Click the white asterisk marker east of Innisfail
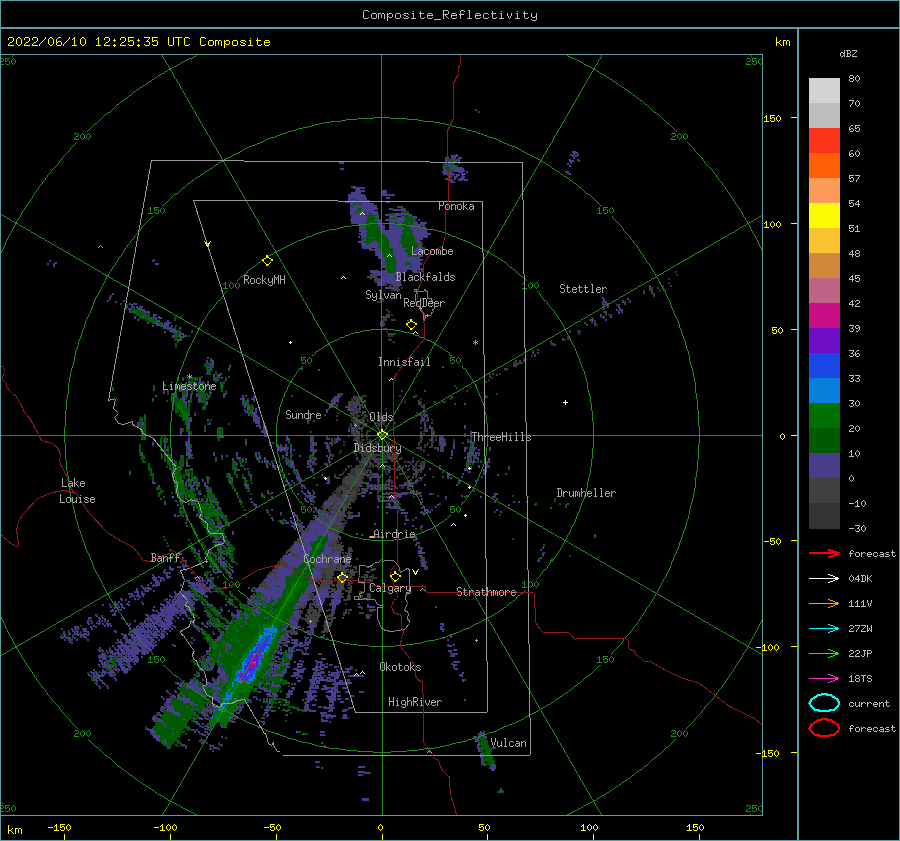 [x=475, y=343]
